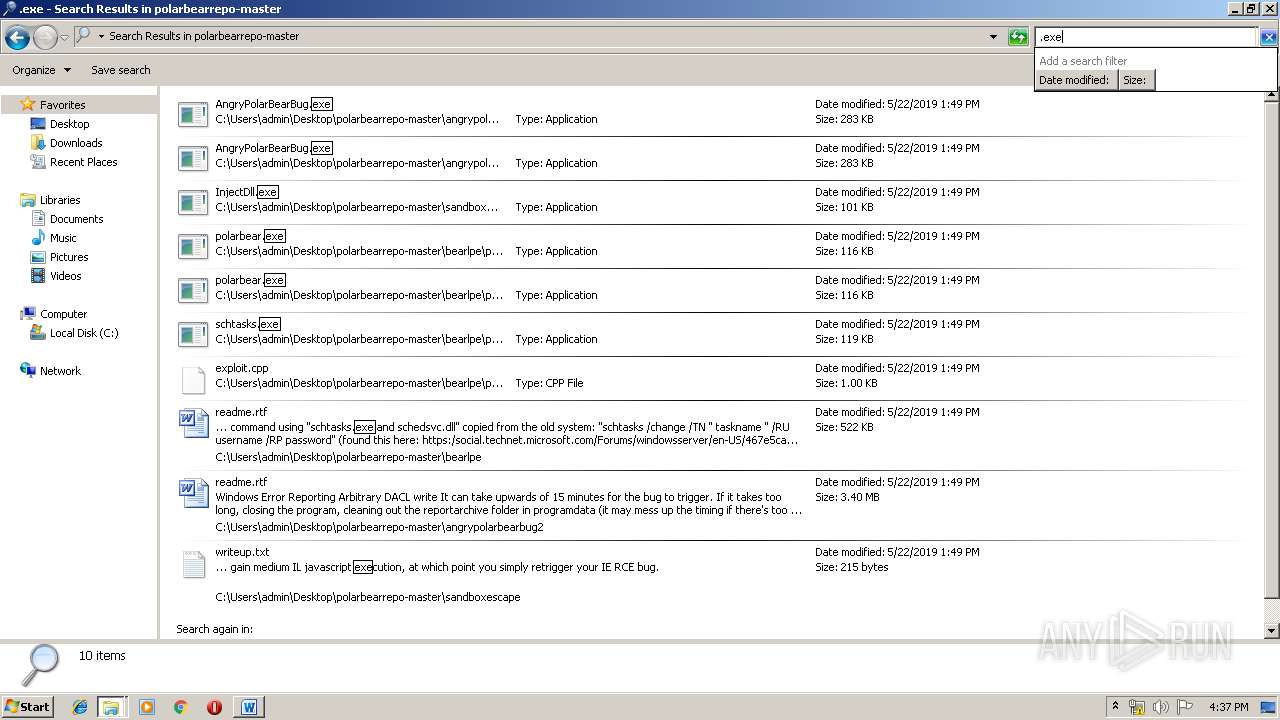Click the volume speaker tray icon

tap(1161, 707)
